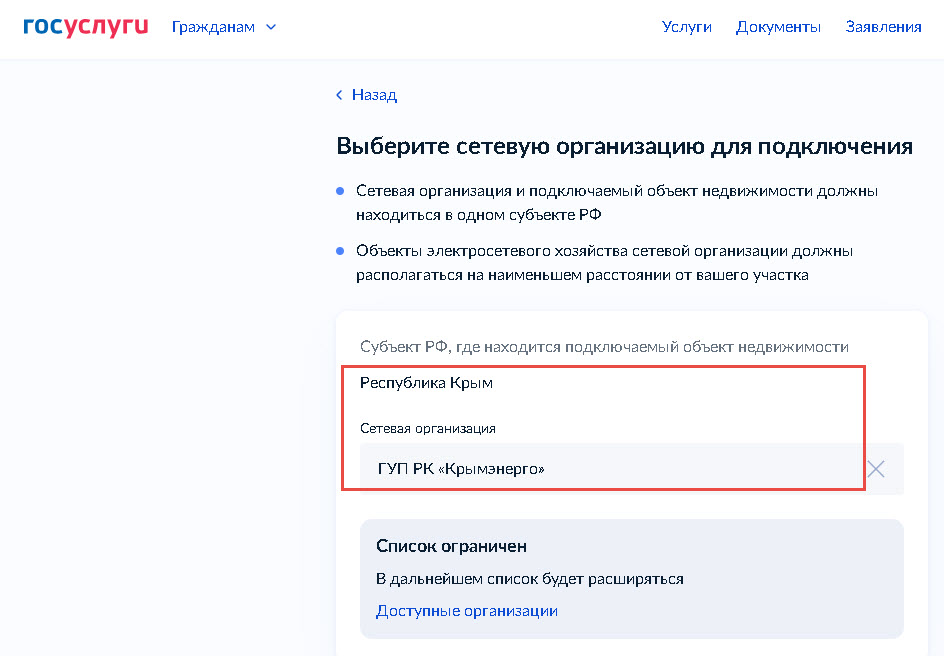Screen dimensions: 944x656
Task: Click the Субъект РФ field label
Action: (604, 347)
